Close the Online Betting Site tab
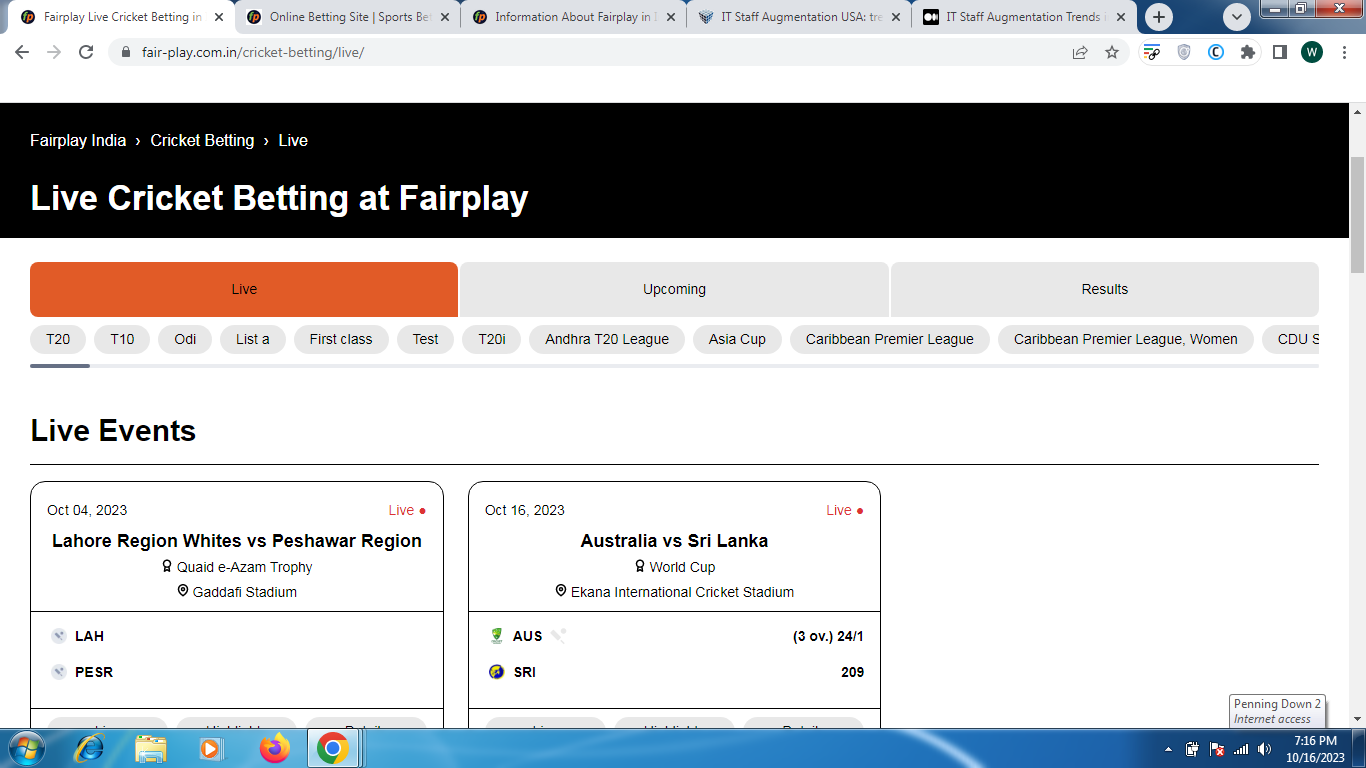The height and width of the screenshot is (768, 1366). pyautogui.click(x=445, y=17)
